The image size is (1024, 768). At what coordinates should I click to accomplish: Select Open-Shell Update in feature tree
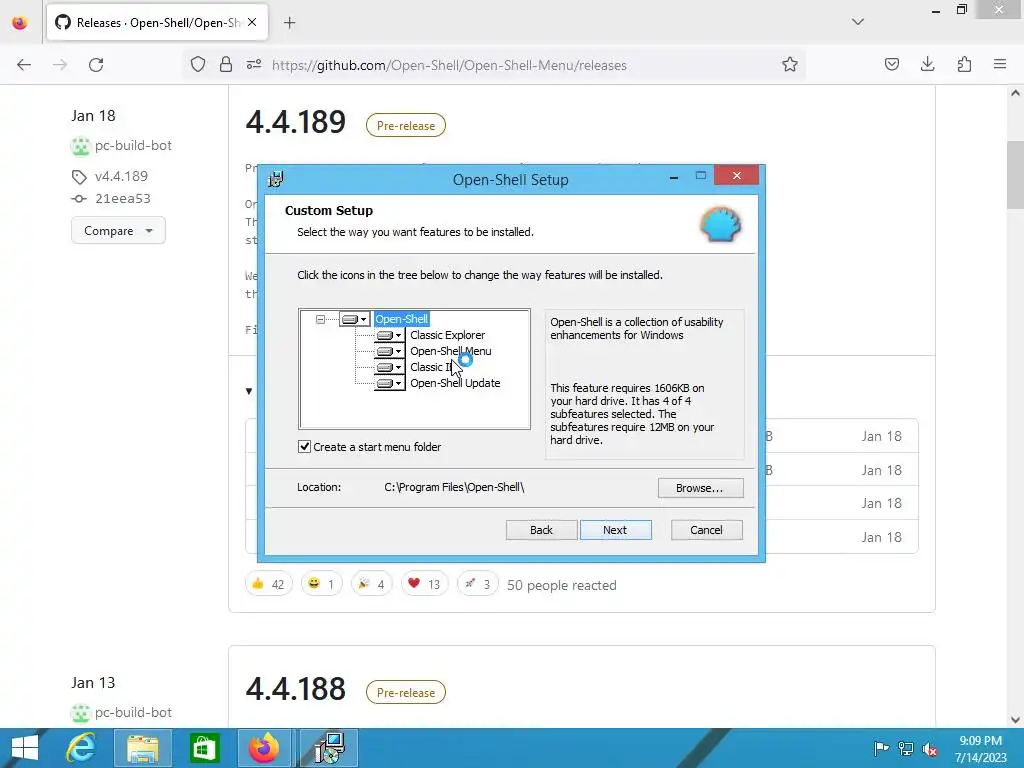455,383
